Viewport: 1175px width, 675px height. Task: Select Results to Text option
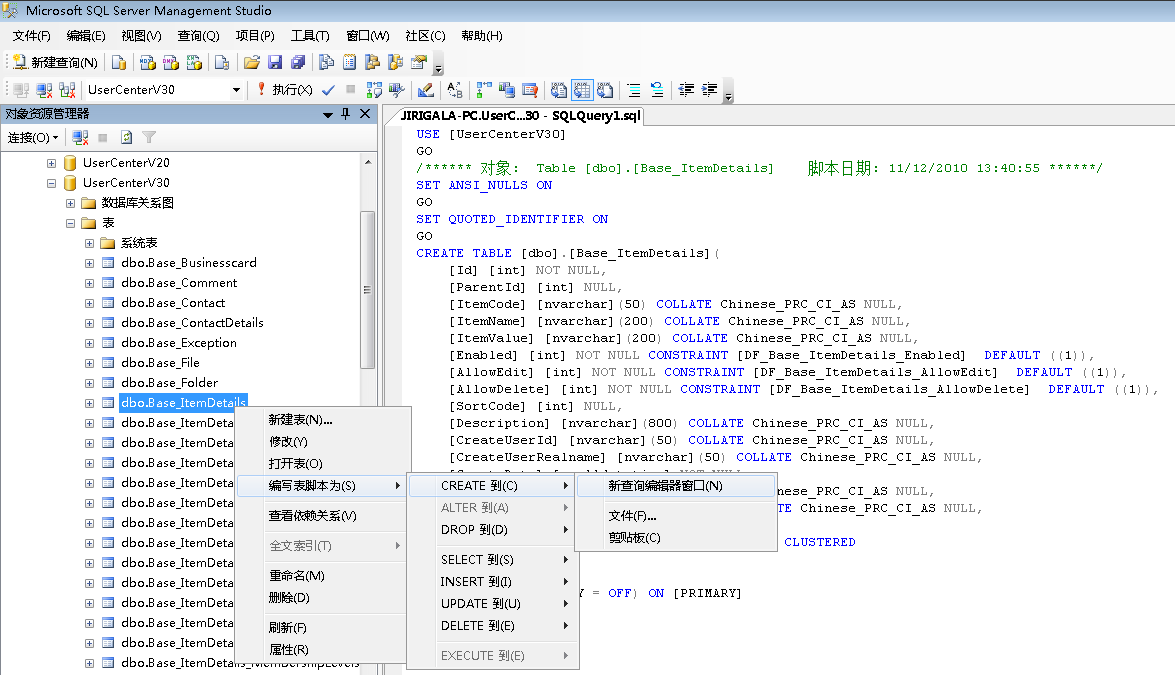[559, 90]
